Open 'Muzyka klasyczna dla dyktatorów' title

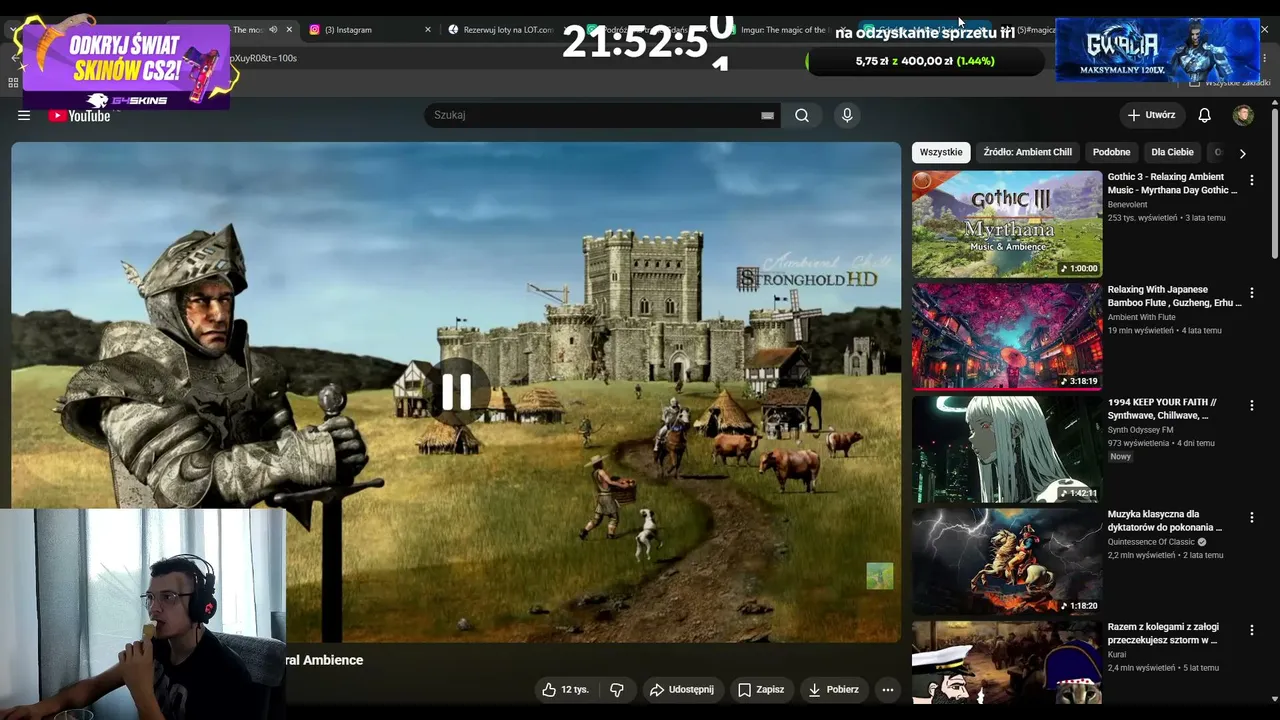point(1165,521)
